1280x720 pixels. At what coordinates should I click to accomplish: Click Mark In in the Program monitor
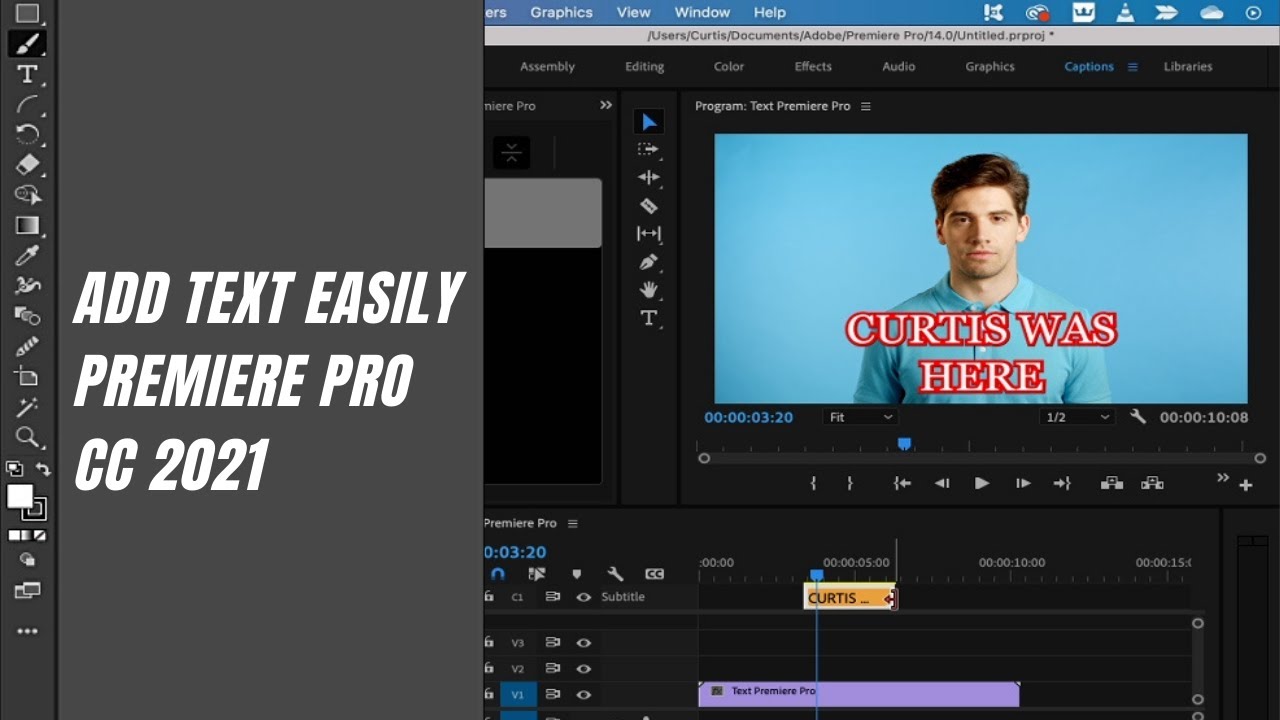pyautogui.click(x=813, y=483)
